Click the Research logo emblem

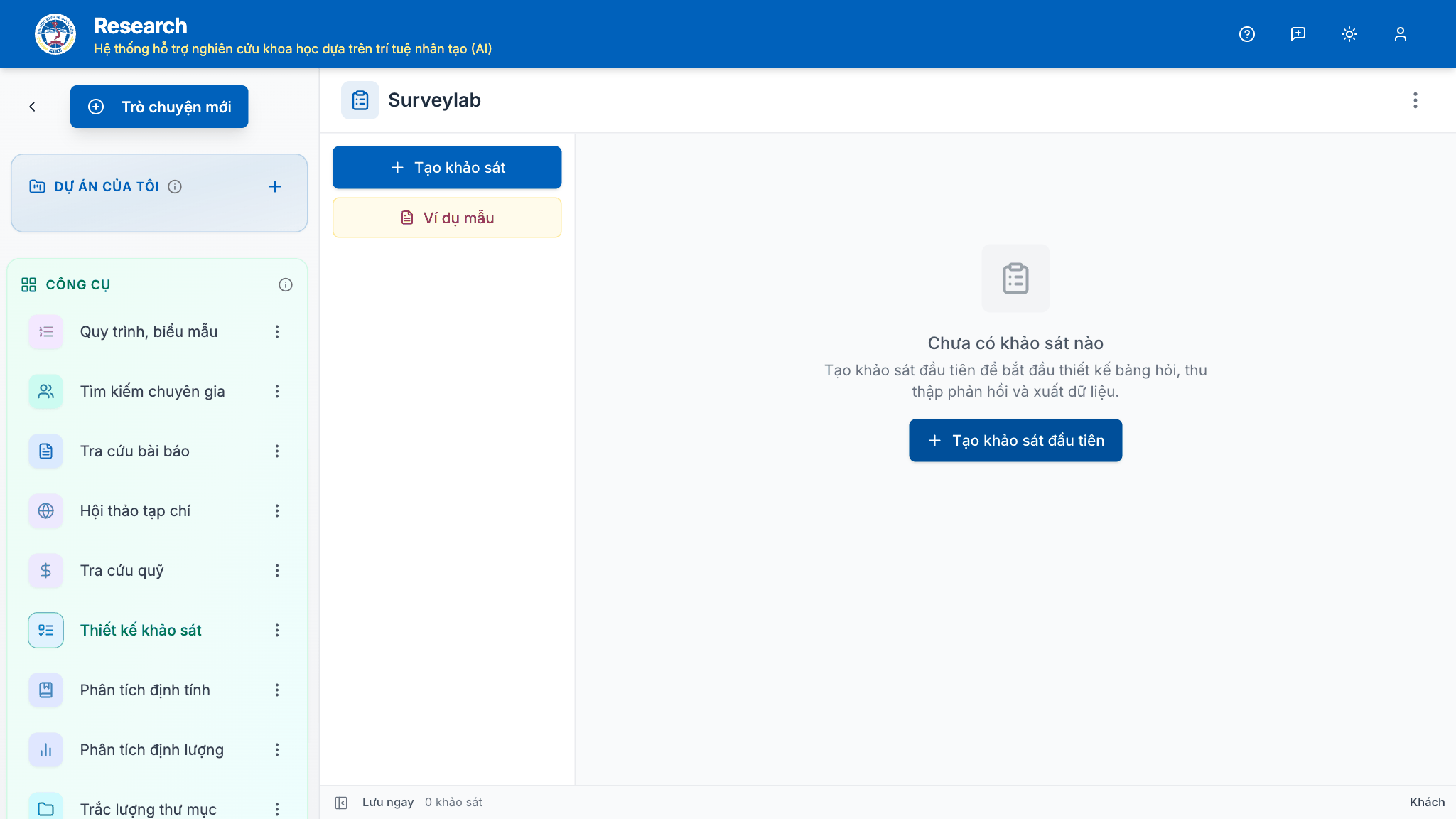[55, 34]
